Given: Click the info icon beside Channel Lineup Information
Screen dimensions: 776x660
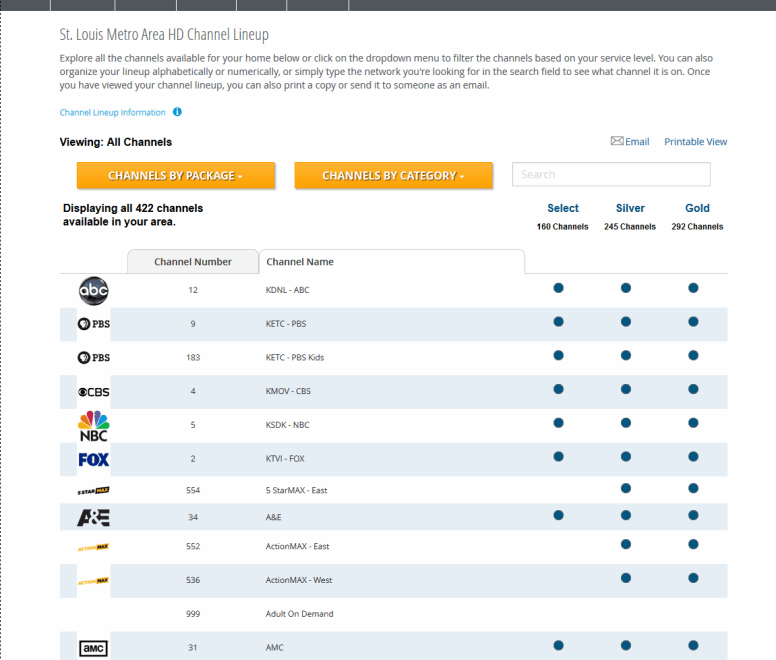Looking at the screenshot, I should click(177, 113).
